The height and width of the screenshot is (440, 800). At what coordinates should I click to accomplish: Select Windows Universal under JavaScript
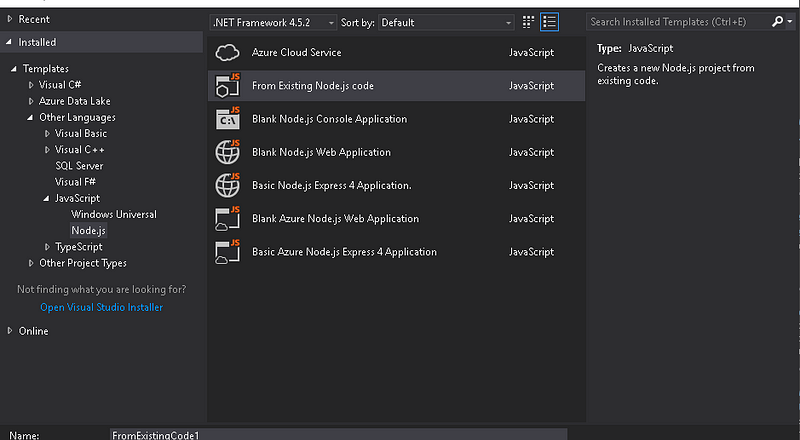point(114,214)
